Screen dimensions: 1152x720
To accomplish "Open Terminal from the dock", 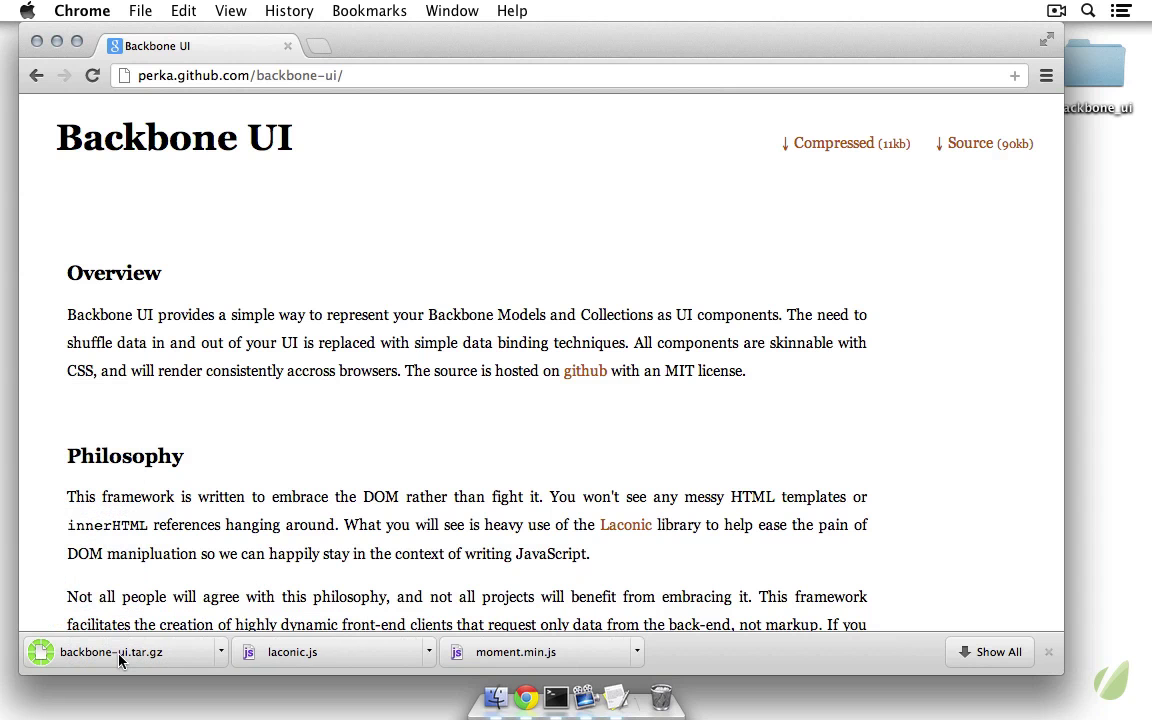I will tap(556, 697).
